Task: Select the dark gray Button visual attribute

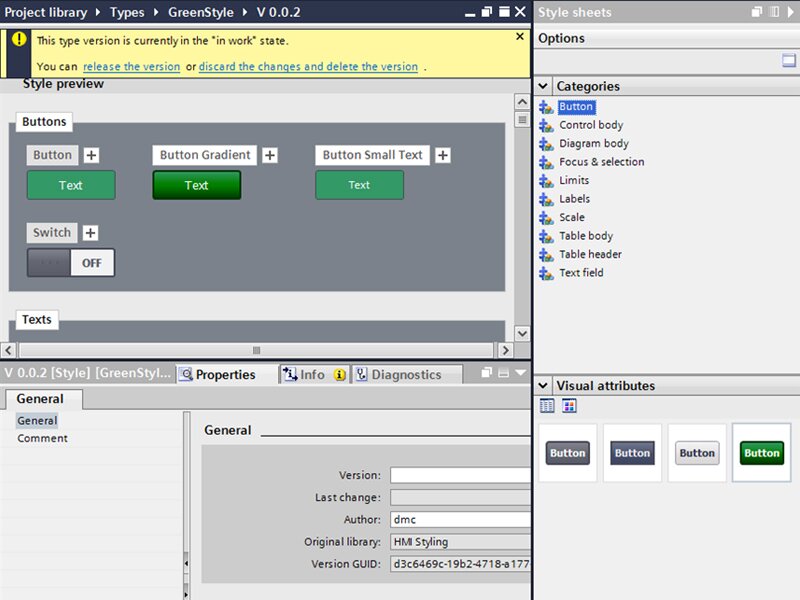Action: (567, 453)
